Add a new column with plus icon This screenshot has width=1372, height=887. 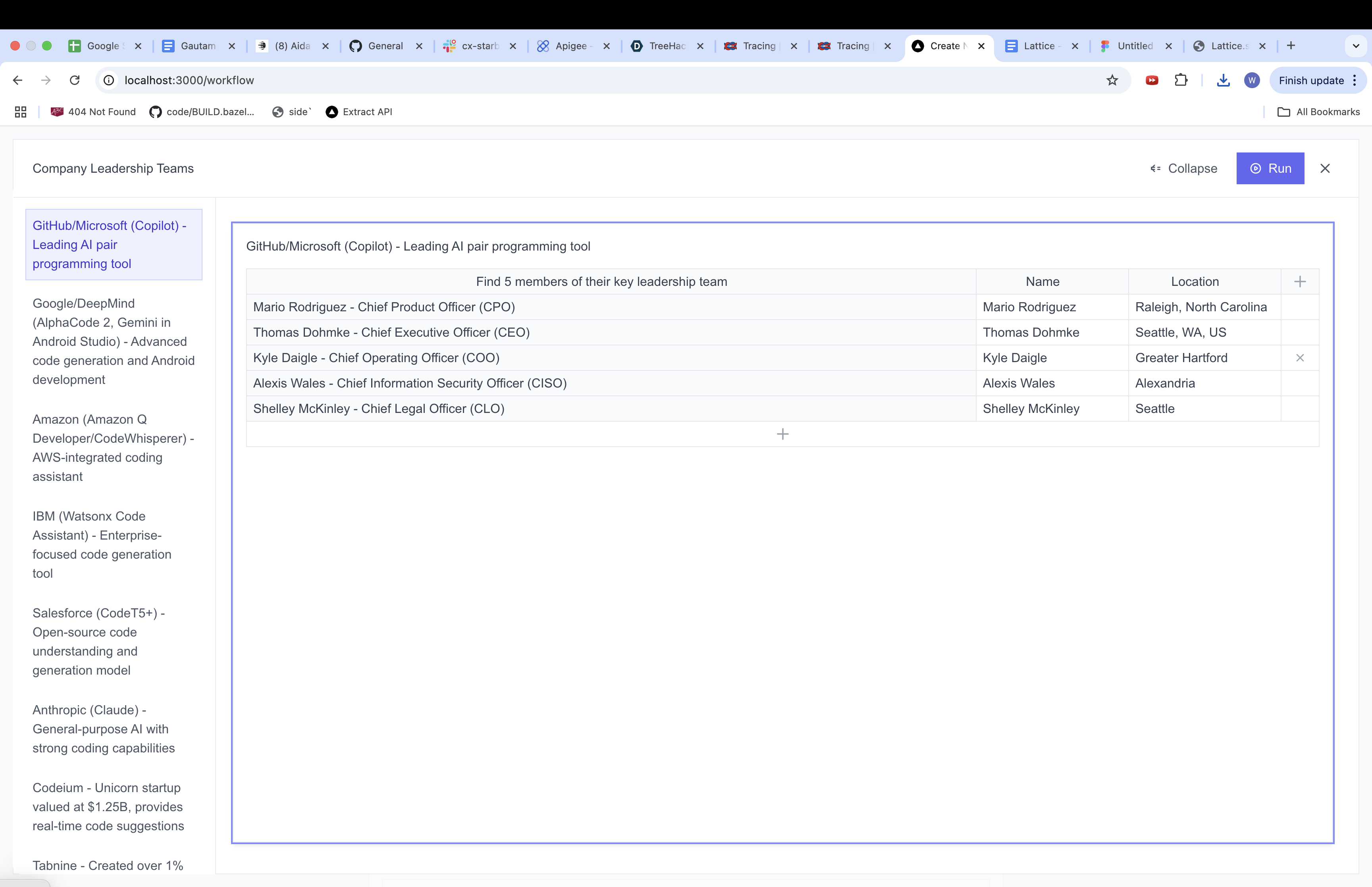(x=1299, y=282)
